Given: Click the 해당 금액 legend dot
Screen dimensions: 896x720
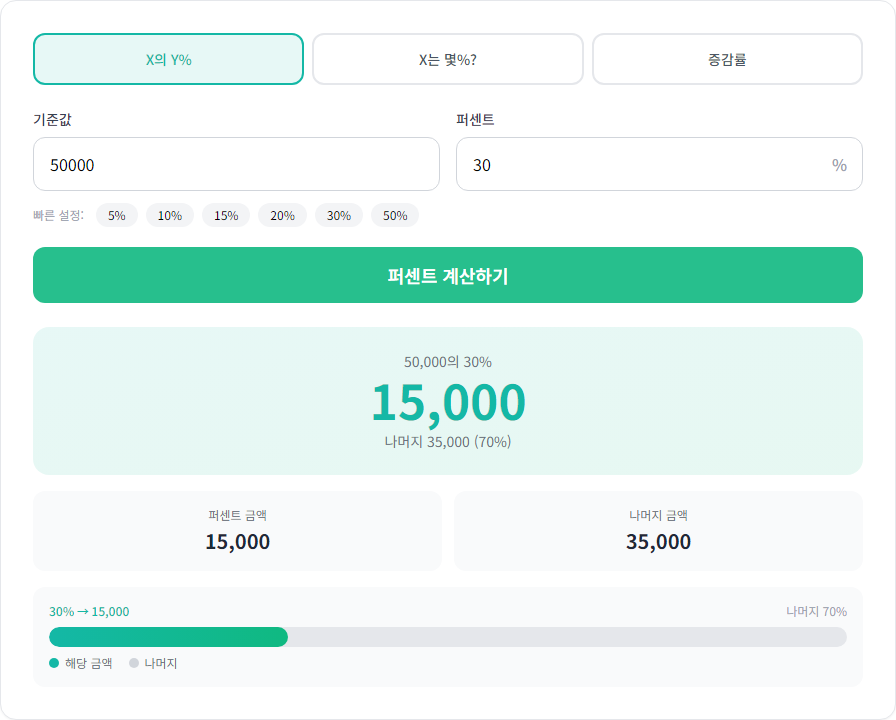Looking at the screenshot, I should tap(52, 662).
